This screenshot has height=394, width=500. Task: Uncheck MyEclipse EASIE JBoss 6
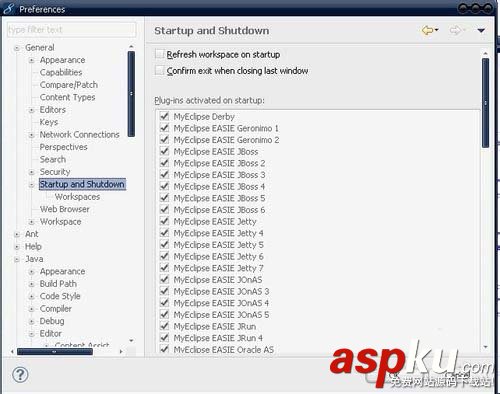point(164,210)
